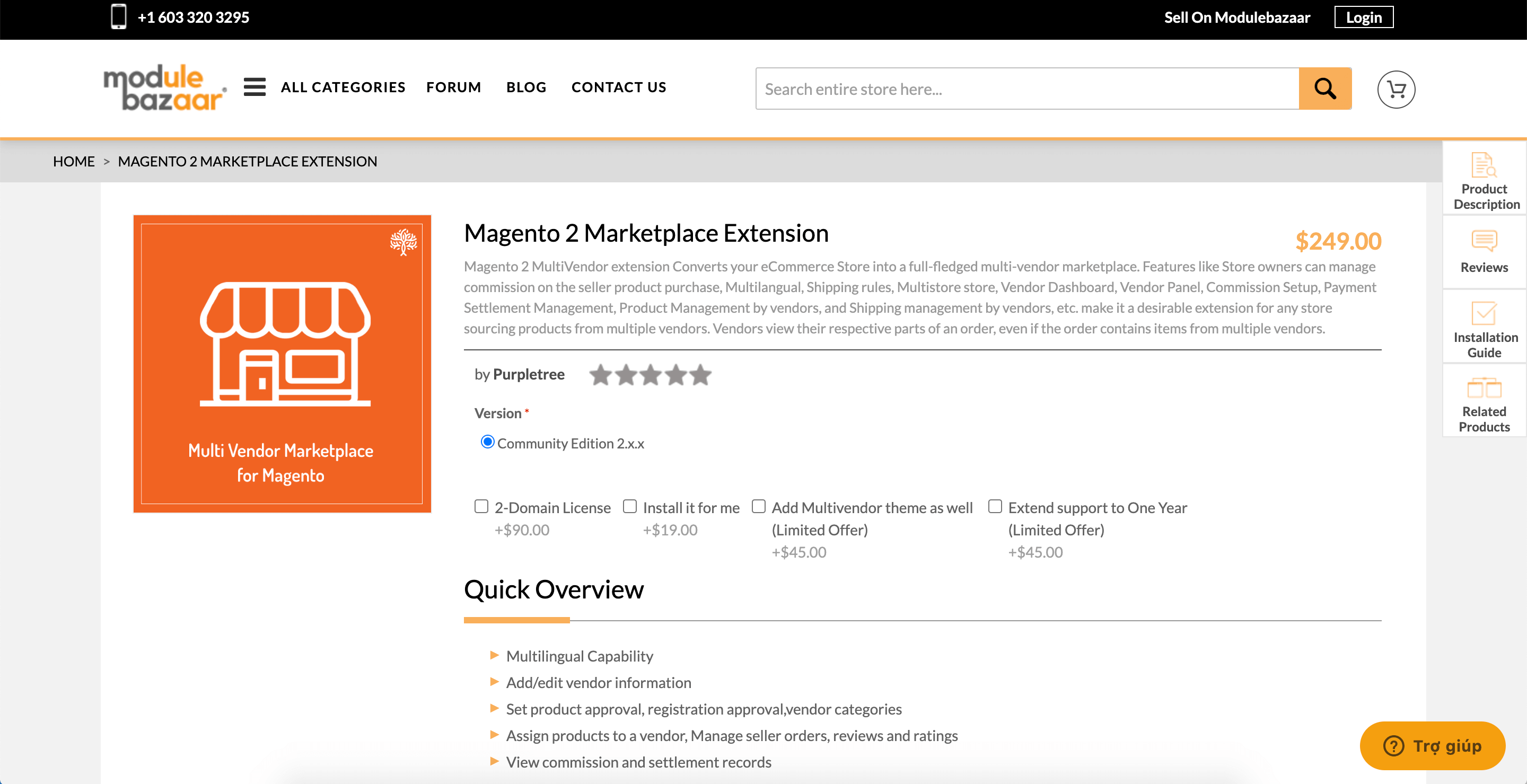Tick Extend support to One Year checkbox
The image size is (1527, 784).
(995, 507)
